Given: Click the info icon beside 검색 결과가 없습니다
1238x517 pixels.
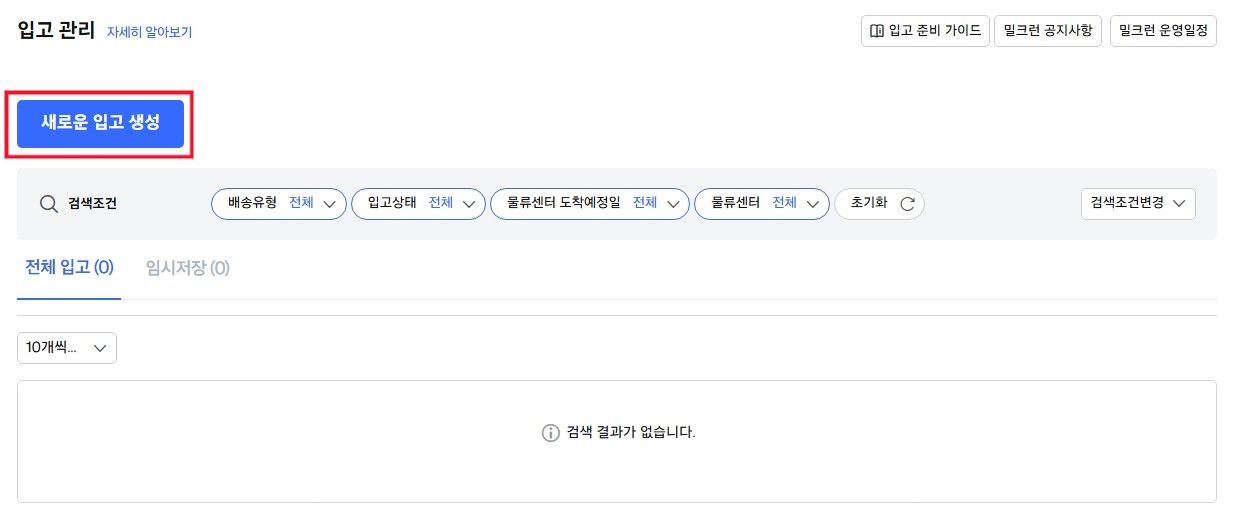Looking at the screenshot, I should point(550,433).
